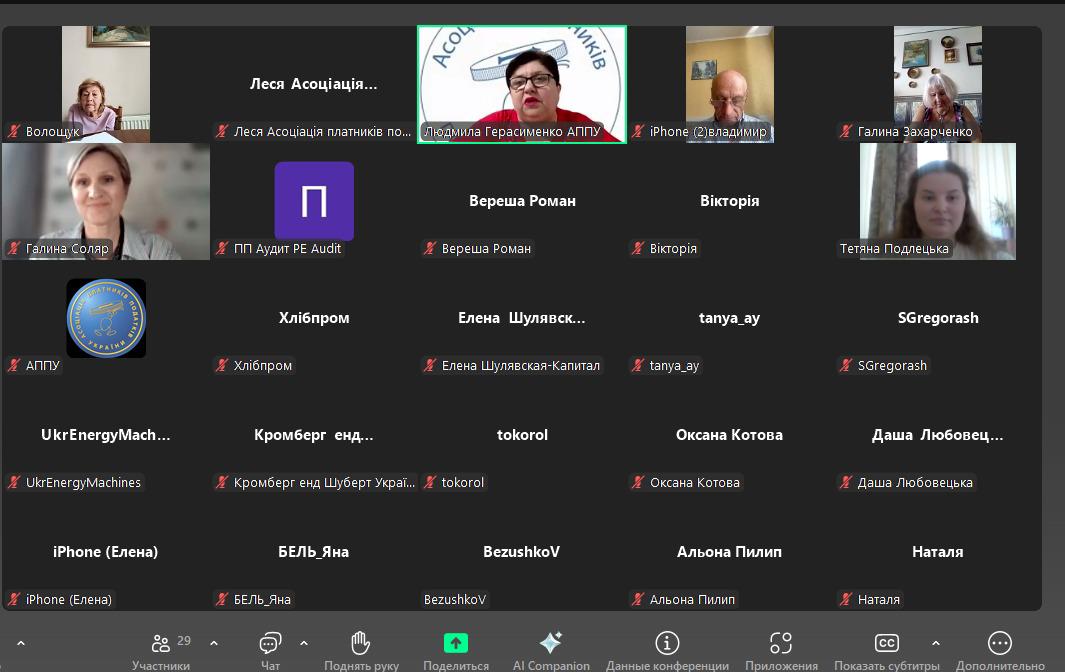Image resolution: width=1065 pixels, height=672 pixels.
Task: Click the green Share screen icon
Action: pyautogui.click(x=456, y=643)
